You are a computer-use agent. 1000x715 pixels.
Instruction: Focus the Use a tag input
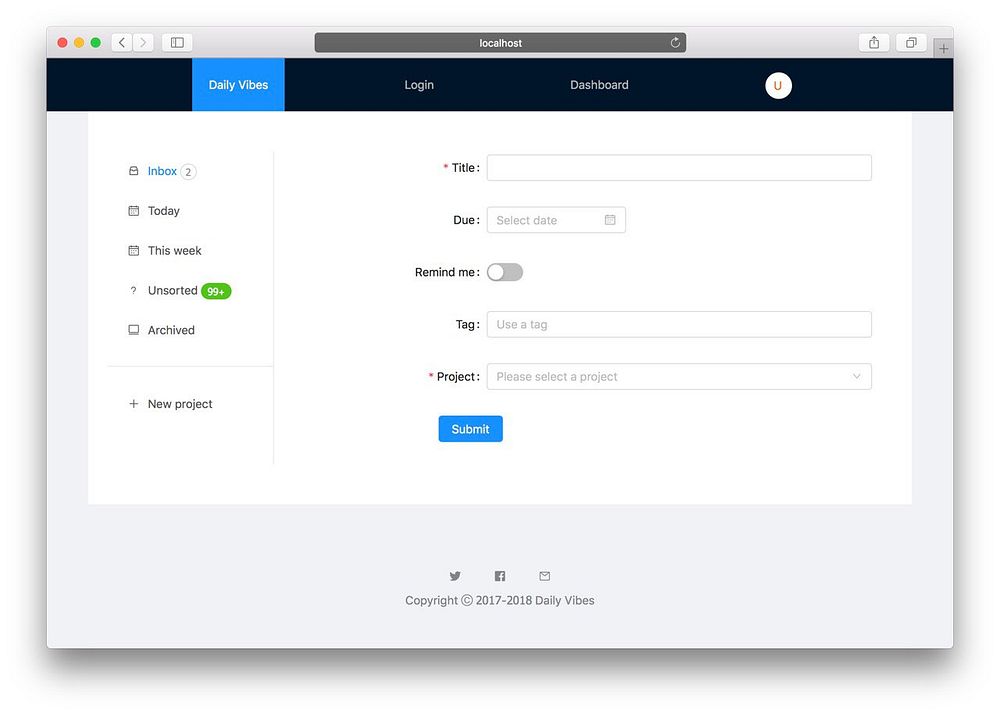[x=679, y=324]
